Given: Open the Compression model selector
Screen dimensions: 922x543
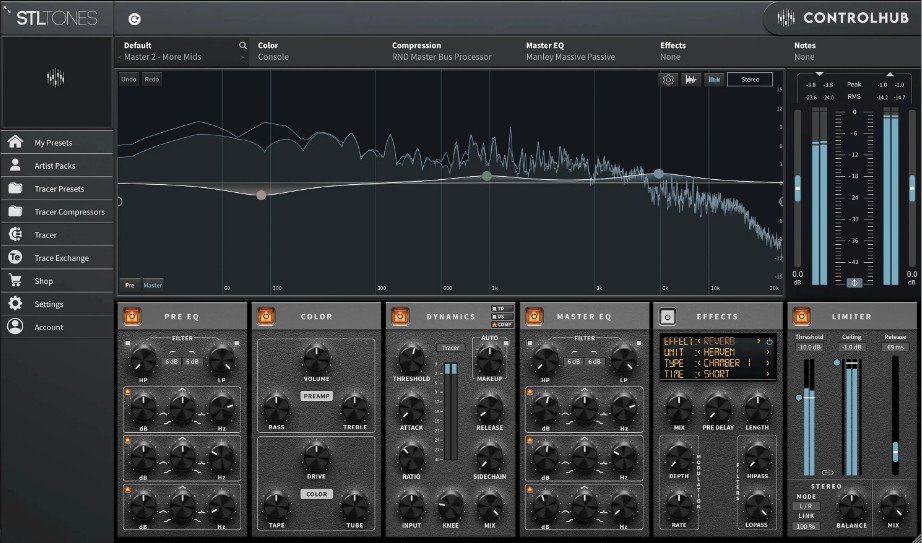Looking at the screenshot, I should tap(441, 57).
